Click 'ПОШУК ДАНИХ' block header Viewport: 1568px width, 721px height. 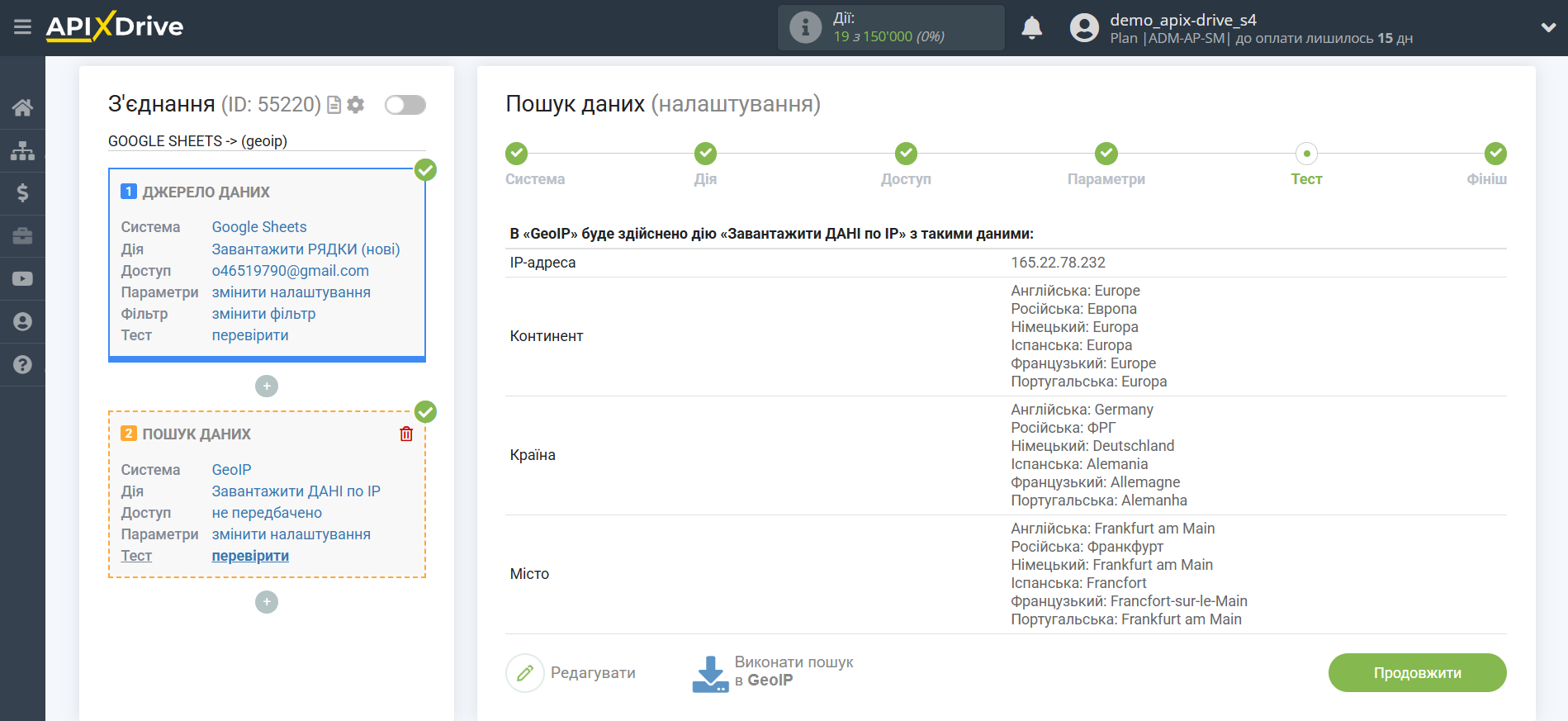(197, 434)
